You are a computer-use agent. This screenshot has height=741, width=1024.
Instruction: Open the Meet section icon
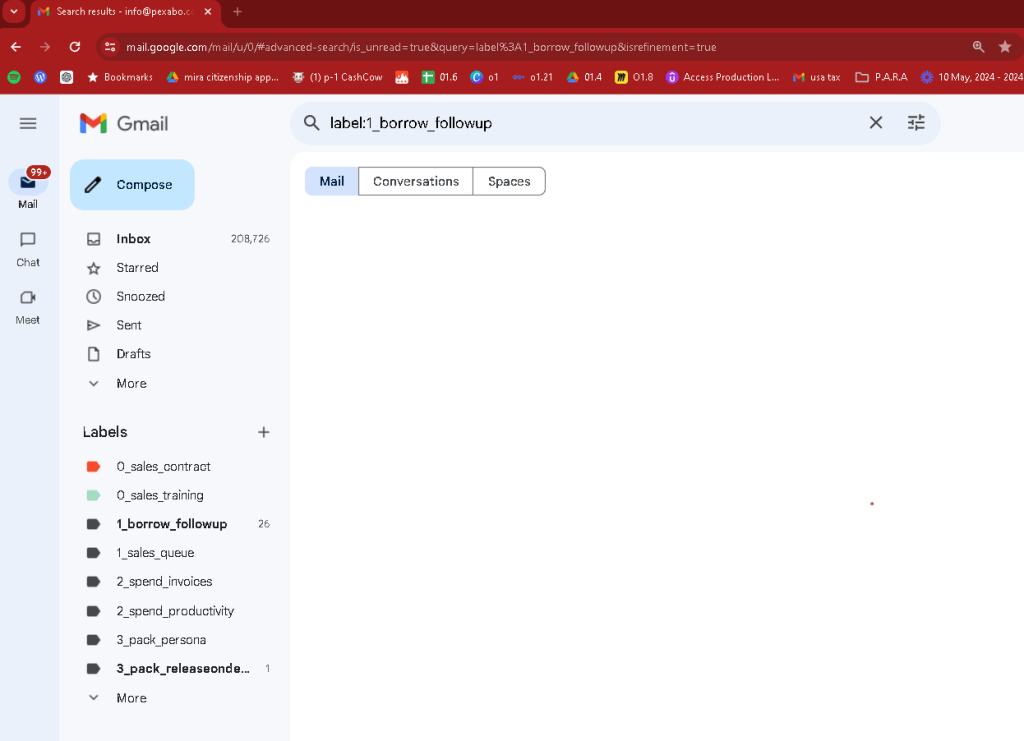coord(27,298)
